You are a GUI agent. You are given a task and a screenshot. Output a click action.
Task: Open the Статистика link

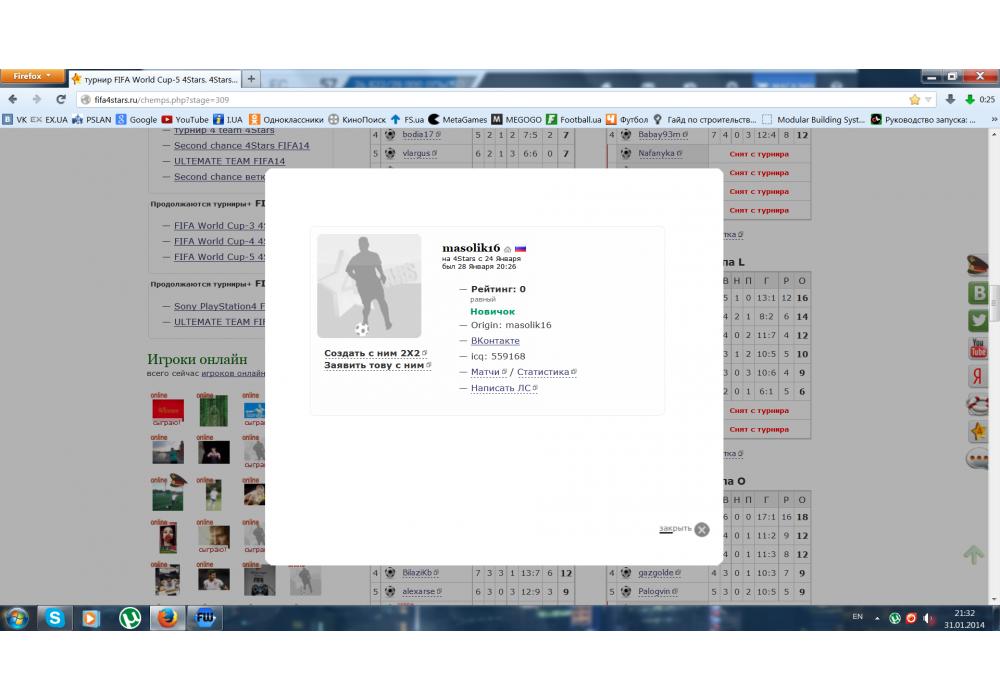546,372
